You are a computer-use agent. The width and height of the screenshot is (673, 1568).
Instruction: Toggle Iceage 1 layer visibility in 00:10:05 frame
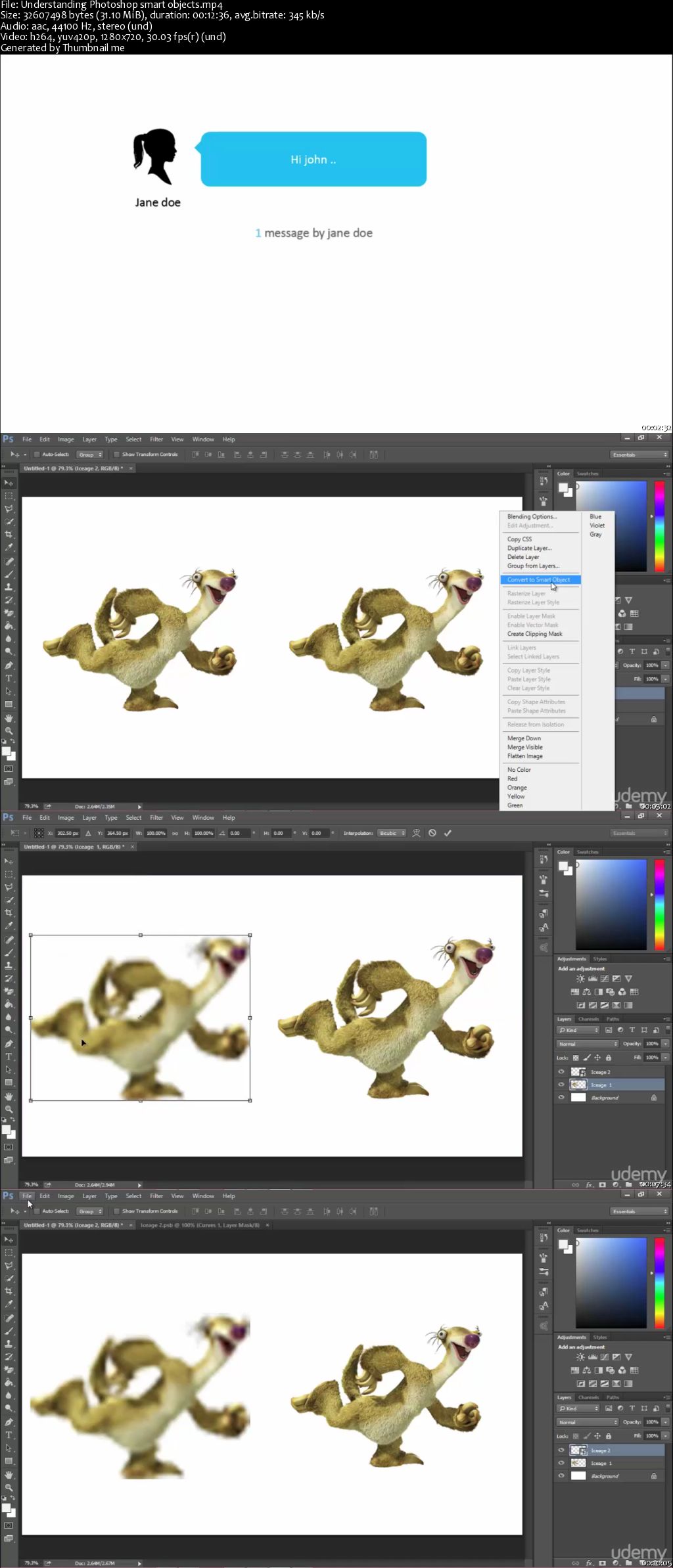pos(561,1464)
